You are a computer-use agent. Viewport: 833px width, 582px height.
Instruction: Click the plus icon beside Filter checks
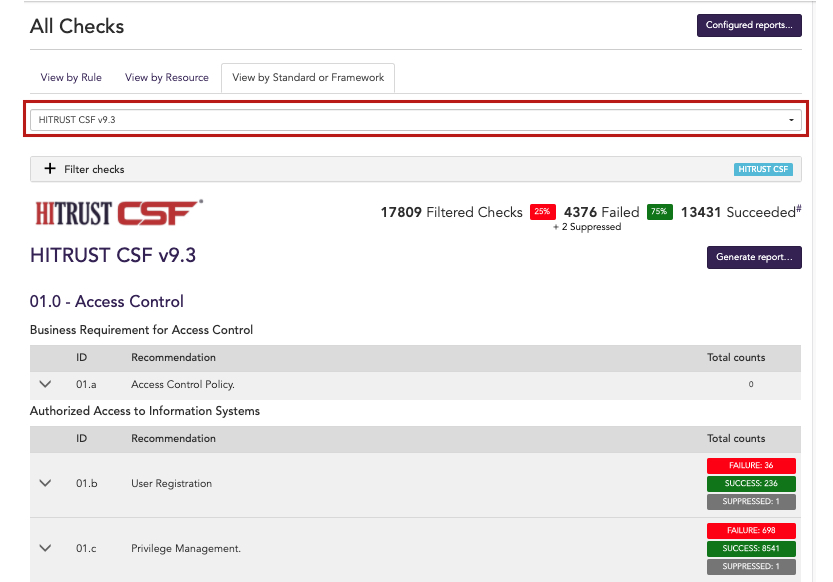point(49,169)
